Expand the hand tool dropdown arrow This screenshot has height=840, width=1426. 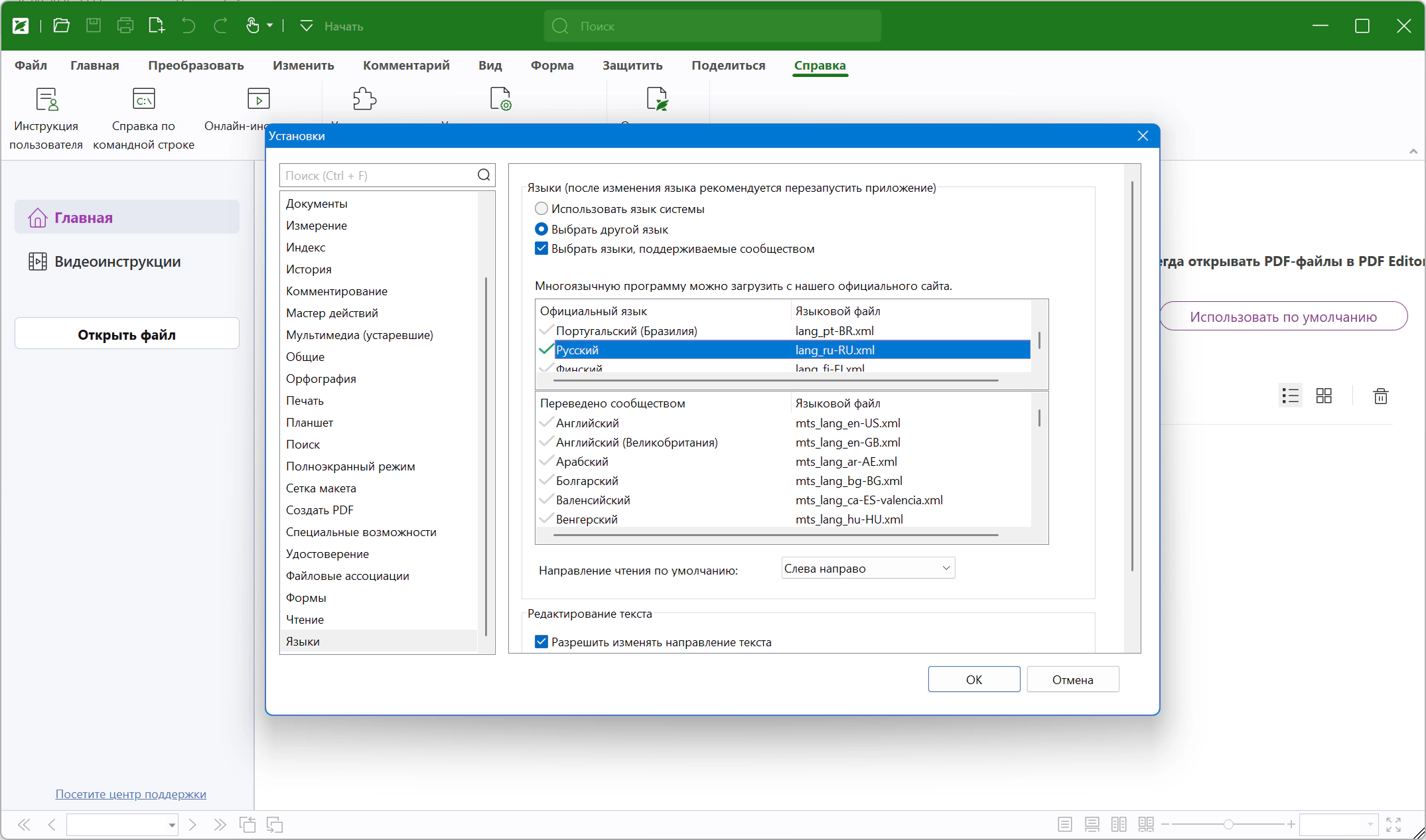pos(270,26)
